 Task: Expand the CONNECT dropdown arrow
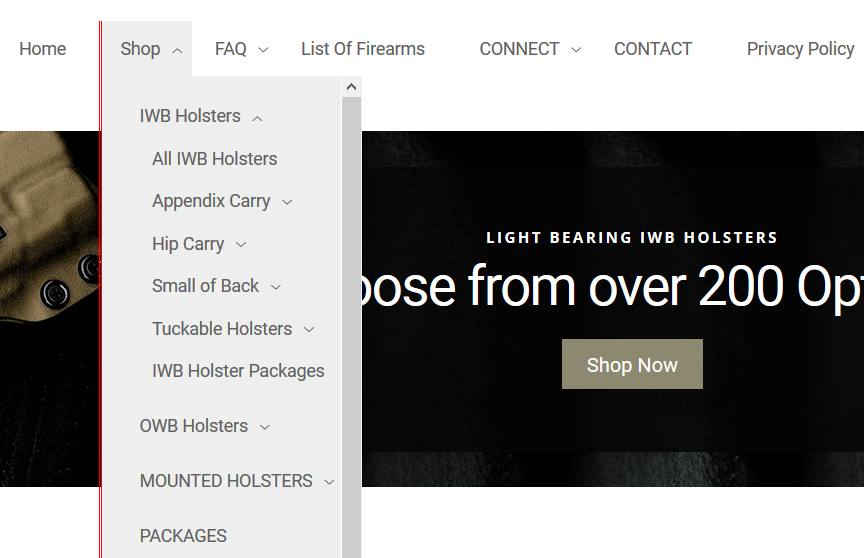pos(576,50)
